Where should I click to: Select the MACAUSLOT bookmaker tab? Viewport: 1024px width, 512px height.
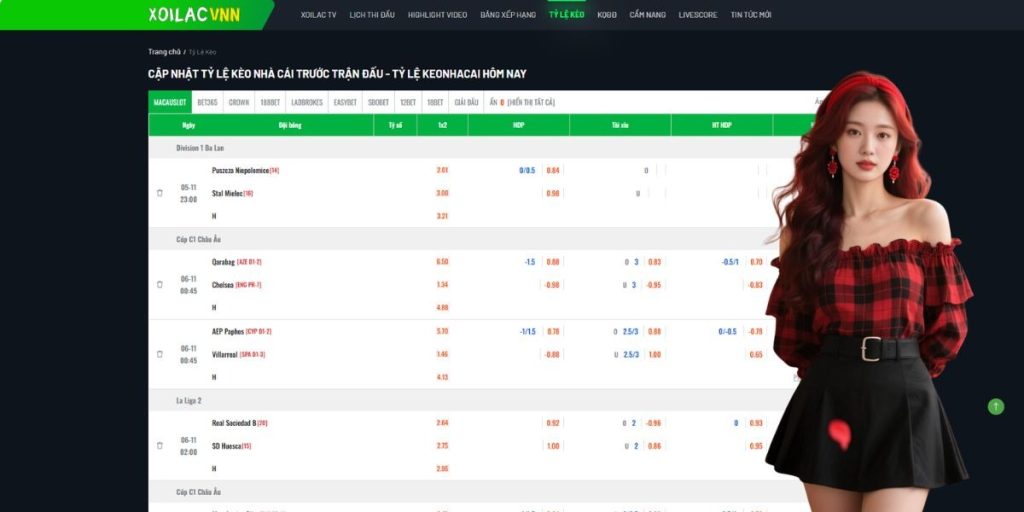(170, 102)
